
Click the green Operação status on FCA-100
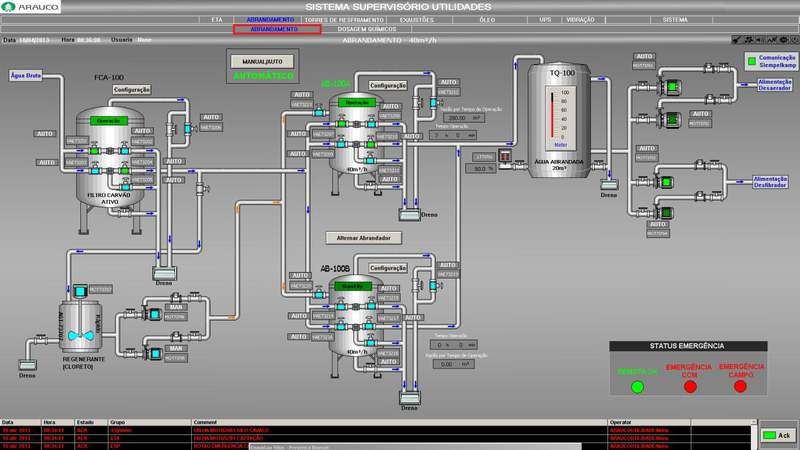point(109,121)
